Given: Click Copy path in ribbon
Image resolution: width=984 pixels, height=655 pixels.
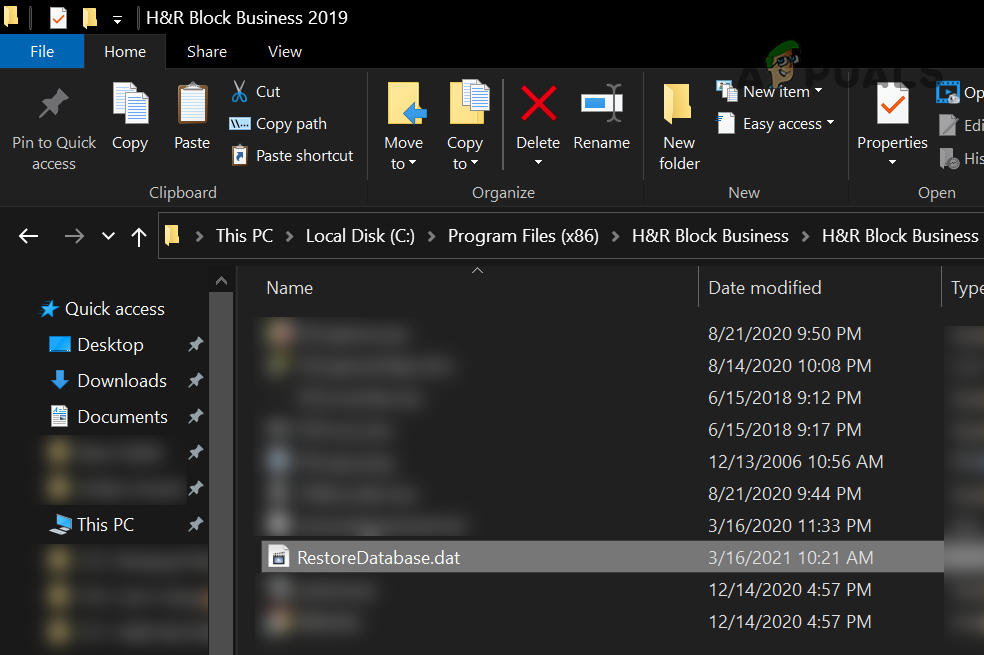Looking at the screenshot, I should click(278, 124).
